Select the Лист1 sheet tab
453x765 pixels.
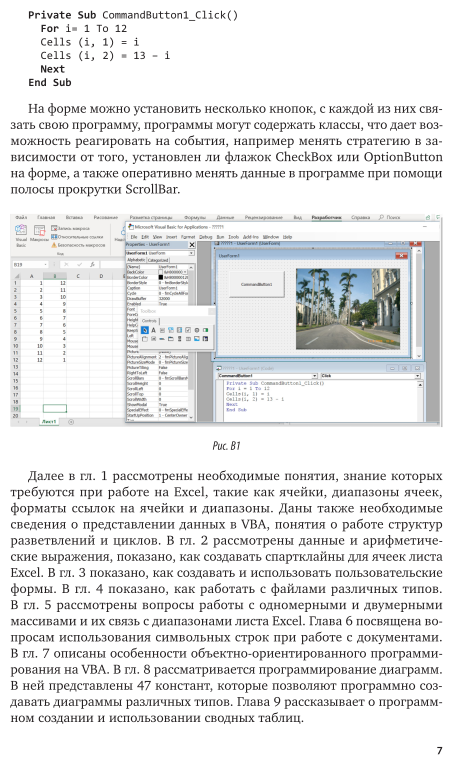point(49,422)
